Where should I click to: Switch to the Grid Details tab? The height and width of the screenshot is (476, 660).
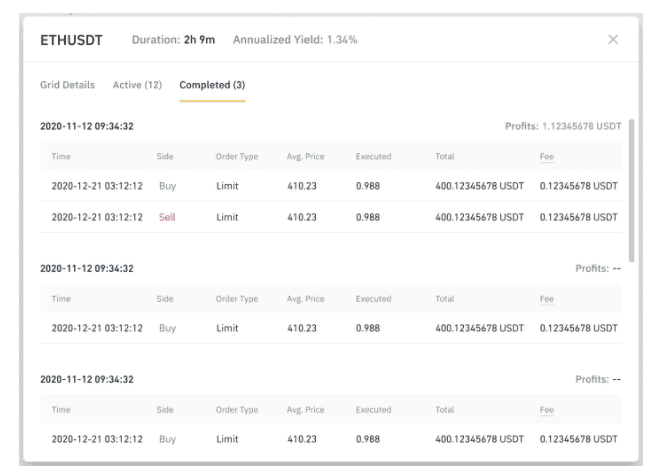pos(67,85)
